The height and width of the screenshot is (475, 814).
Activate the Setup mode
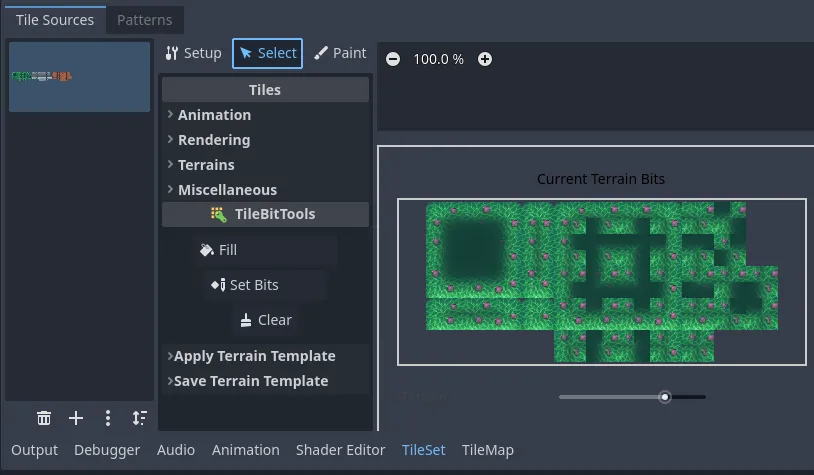pyautogui.click(x=193, y=53)
